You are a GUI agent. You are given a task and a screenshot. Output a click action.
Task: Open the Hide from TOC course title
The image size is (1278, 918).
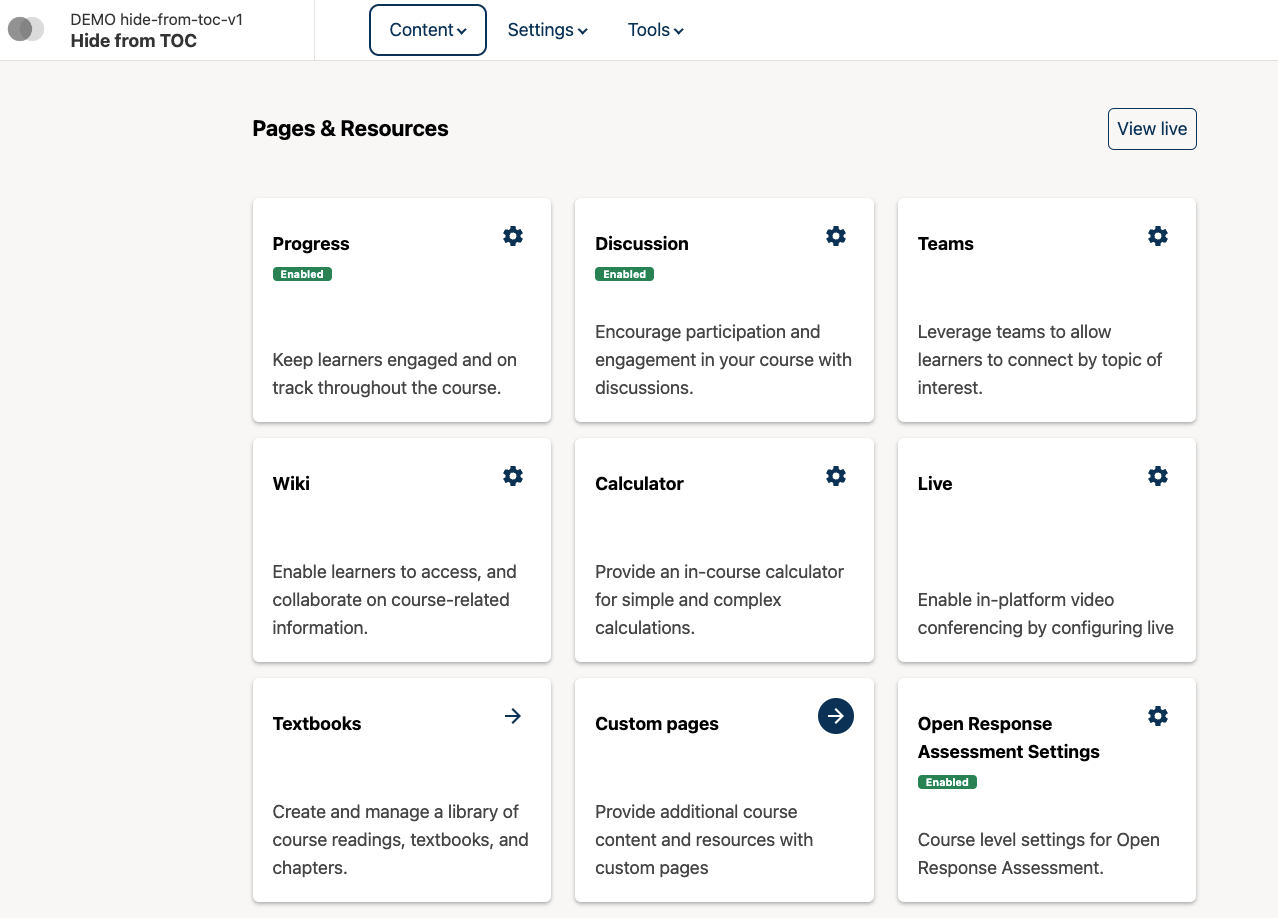click(x=134, y=41)
